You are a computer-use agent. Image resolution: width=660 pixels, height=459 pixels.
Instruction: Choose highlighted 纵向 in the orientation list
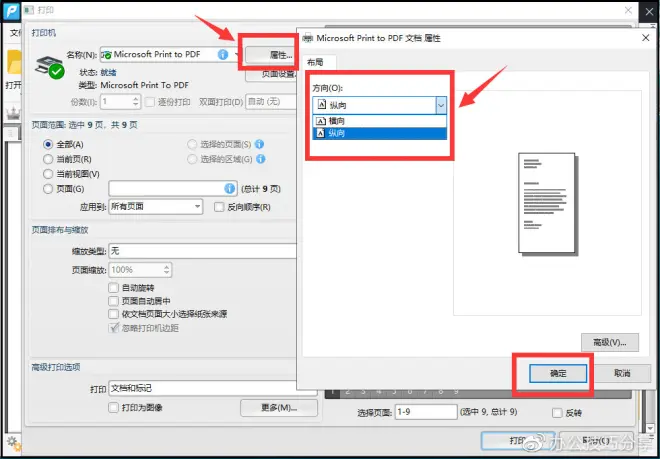[x=379, y=133]
